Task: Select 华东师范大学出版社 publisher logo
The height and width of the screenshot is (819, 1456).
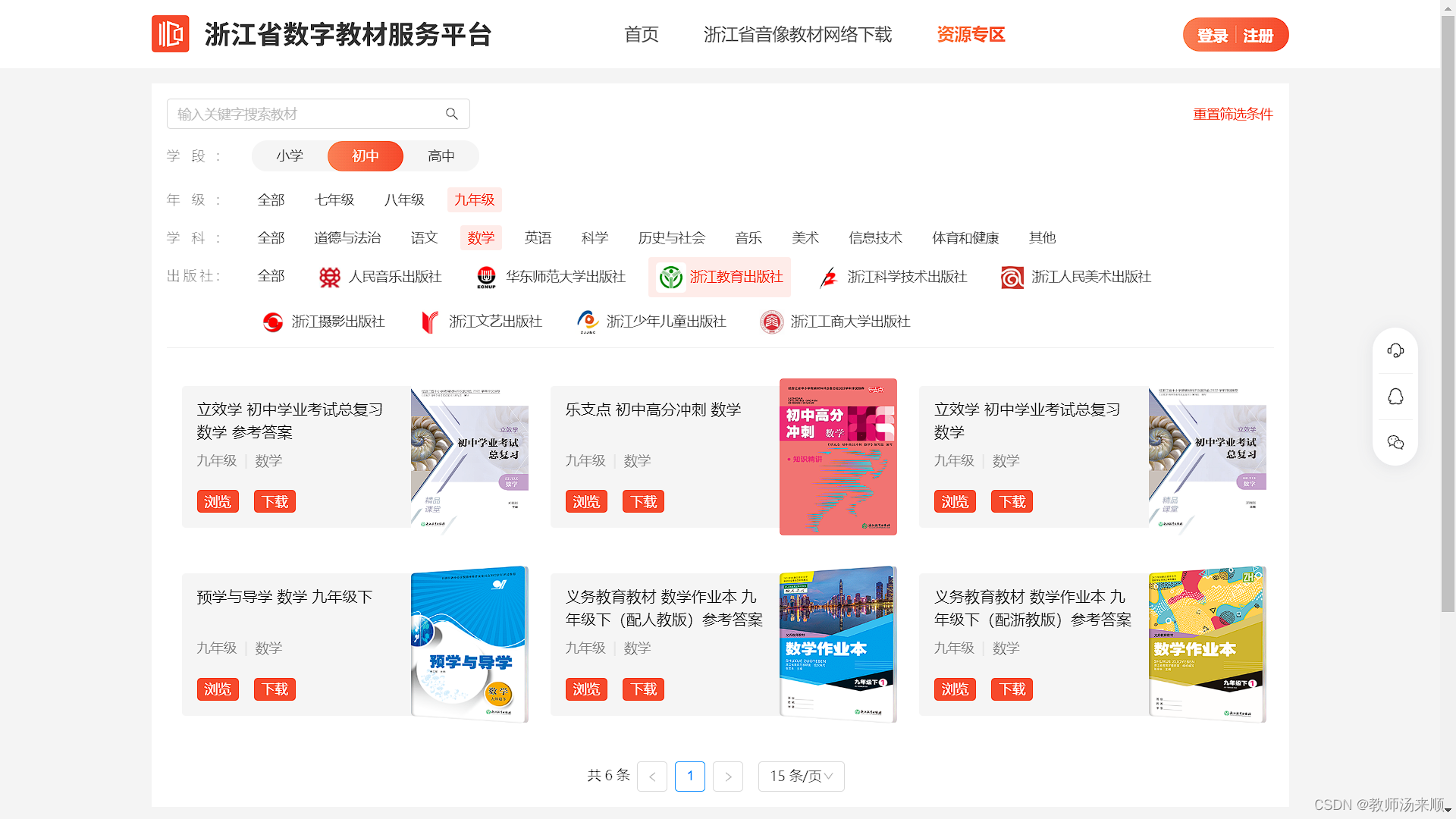Action: 486,278
